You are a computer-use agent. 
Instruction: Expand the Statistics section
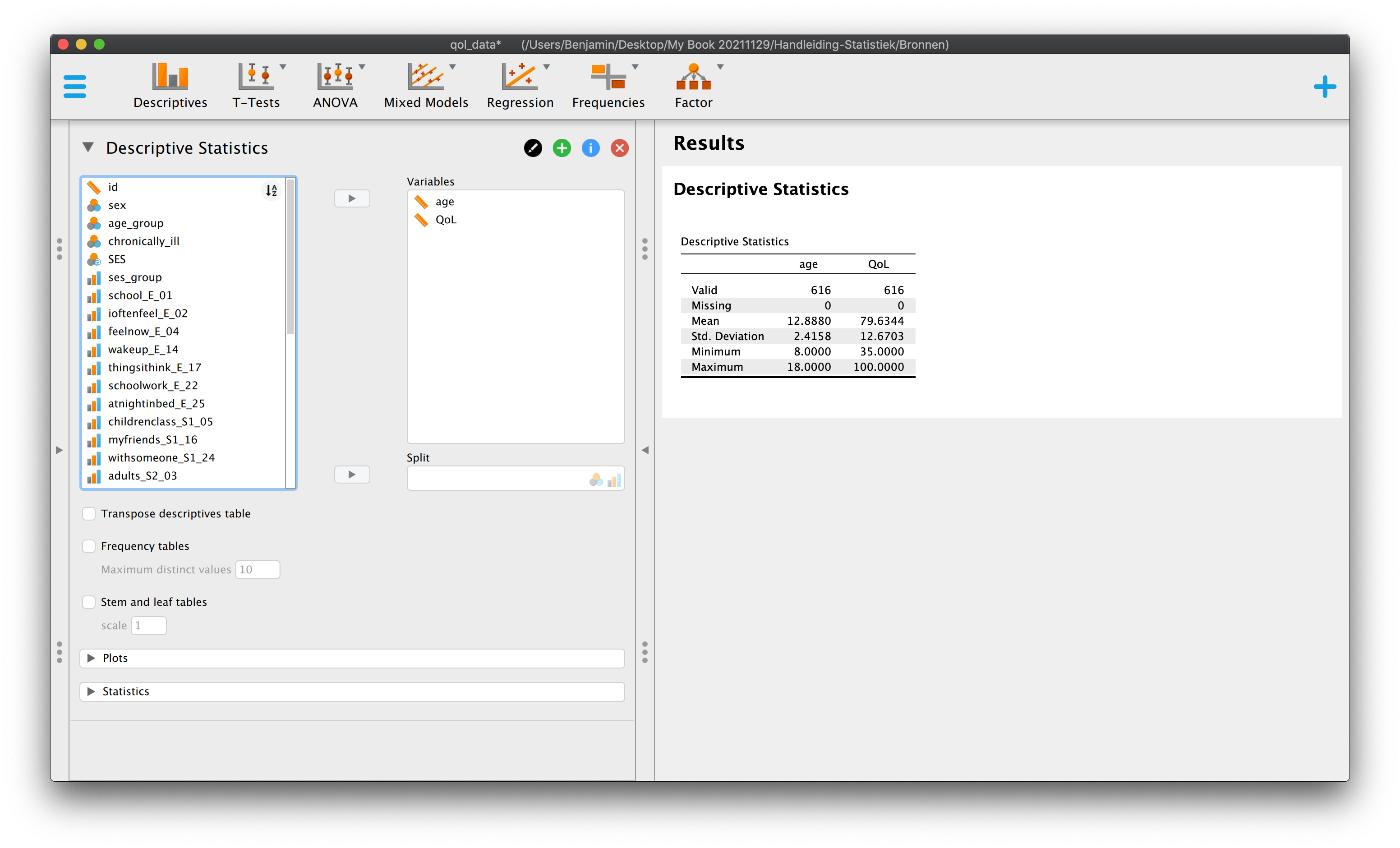pyautogui.click(x=352, y=691)
